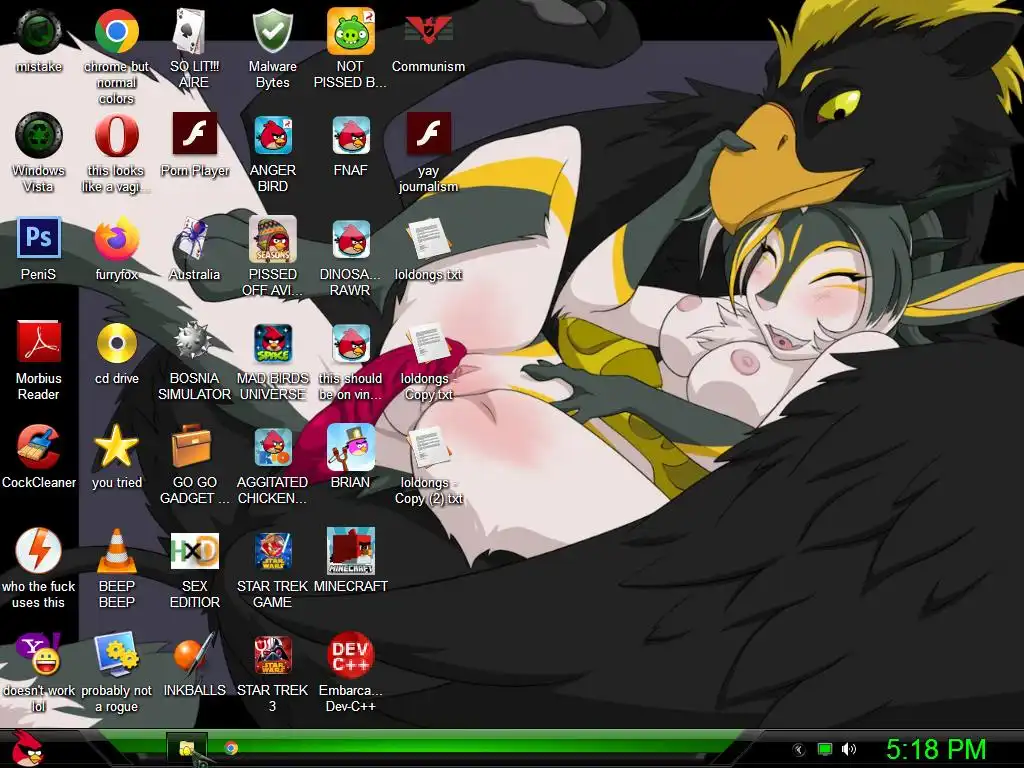Select the Malware Bytes shield icon
This screenshot has width=1024, height=768.
[x=272, y=31]
